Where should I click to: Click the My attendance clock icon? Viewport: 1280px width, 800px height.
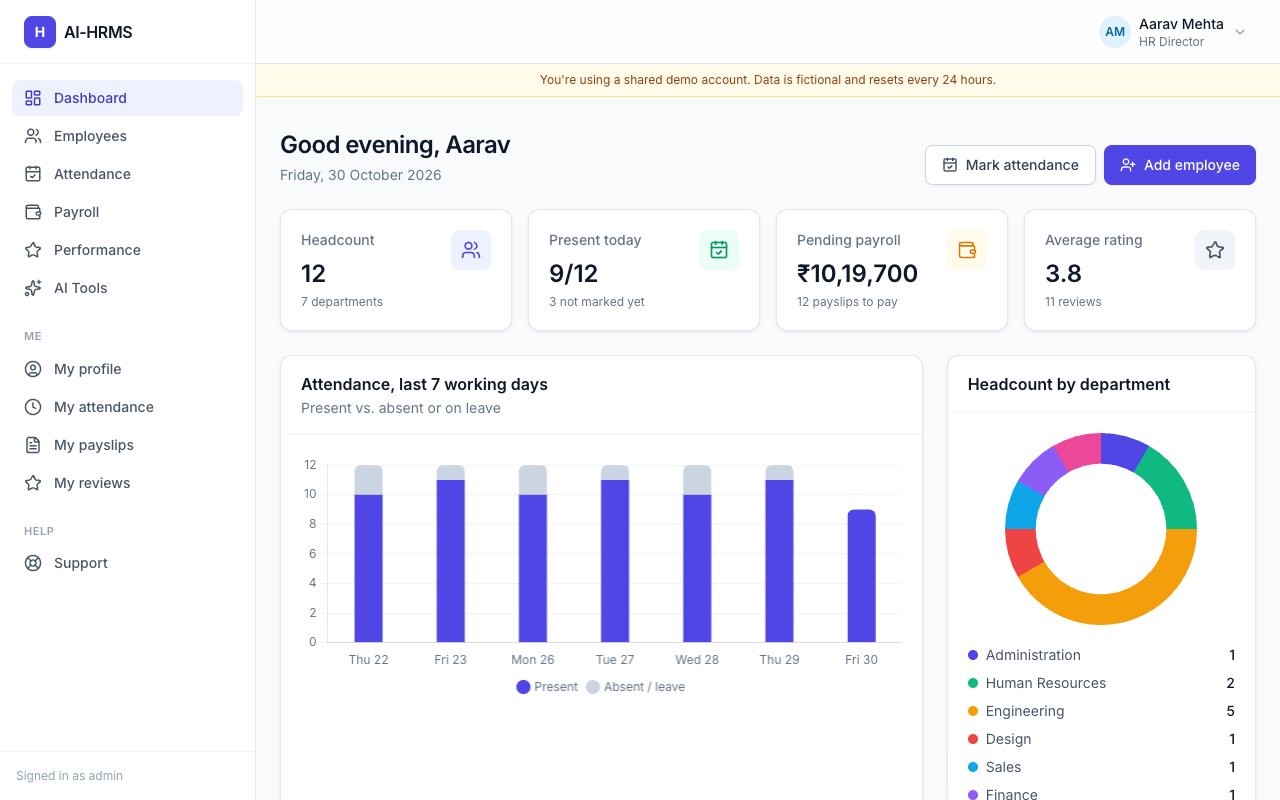33,407
